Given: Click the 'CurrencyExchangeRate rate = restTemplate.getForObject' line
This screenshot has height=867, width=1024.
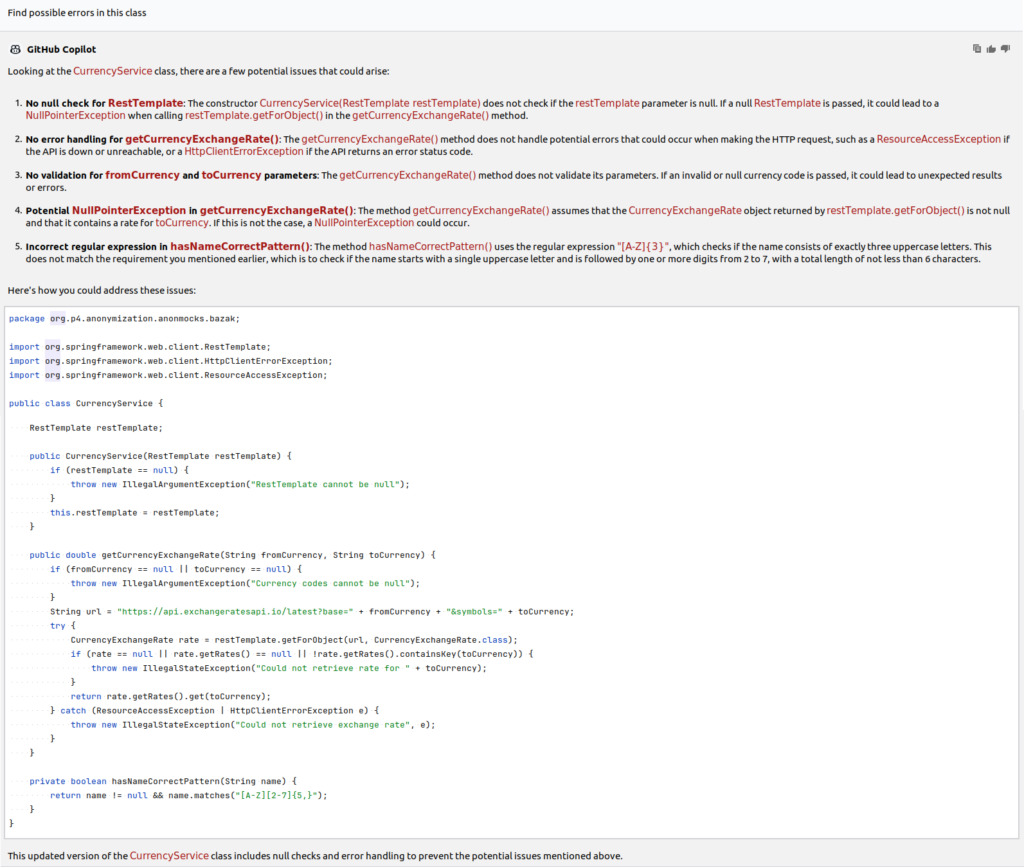Looking at the screenshot, I should (x=294, y=640).
